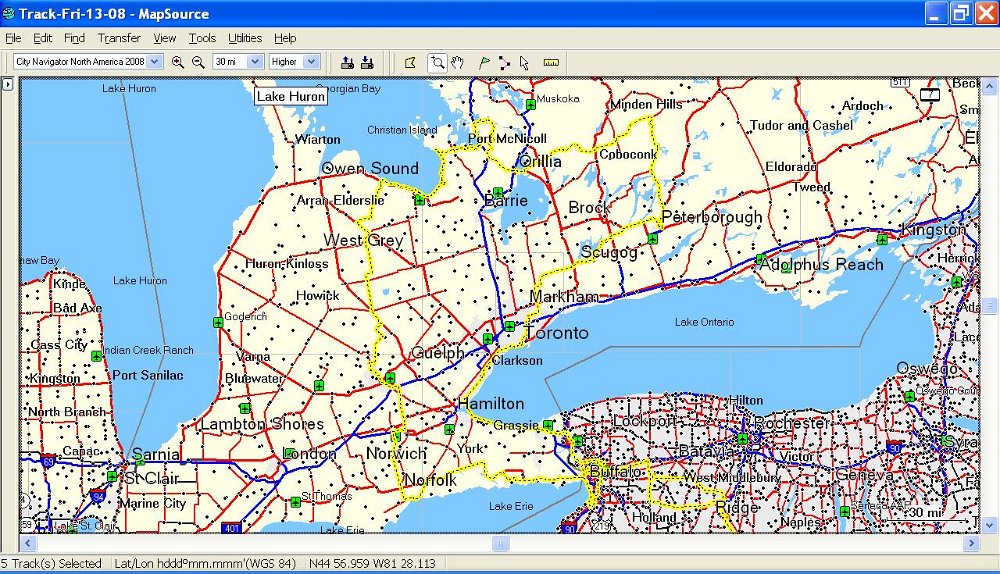Click the London map label
Viewport: 1000px width, 574px height.
[x=310, y=454]
